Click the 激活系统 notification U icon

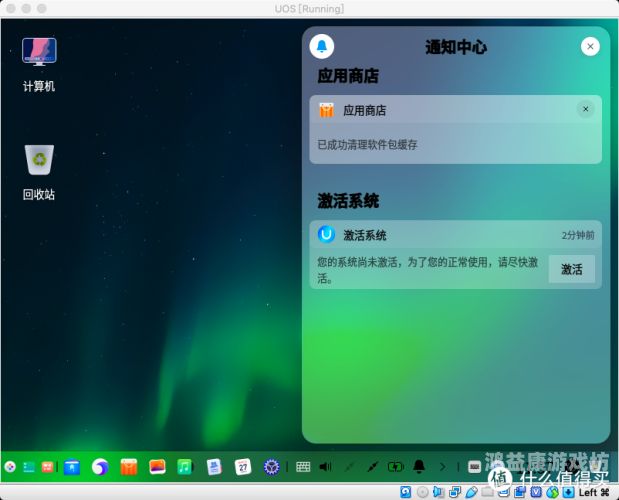point(326,235)
